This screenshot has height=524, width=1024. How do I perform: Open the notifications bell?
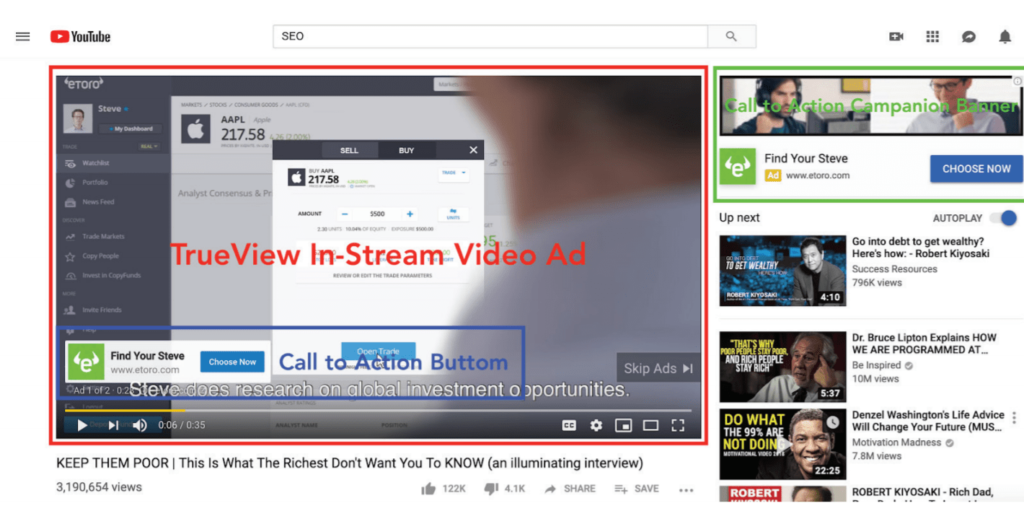1005,37
